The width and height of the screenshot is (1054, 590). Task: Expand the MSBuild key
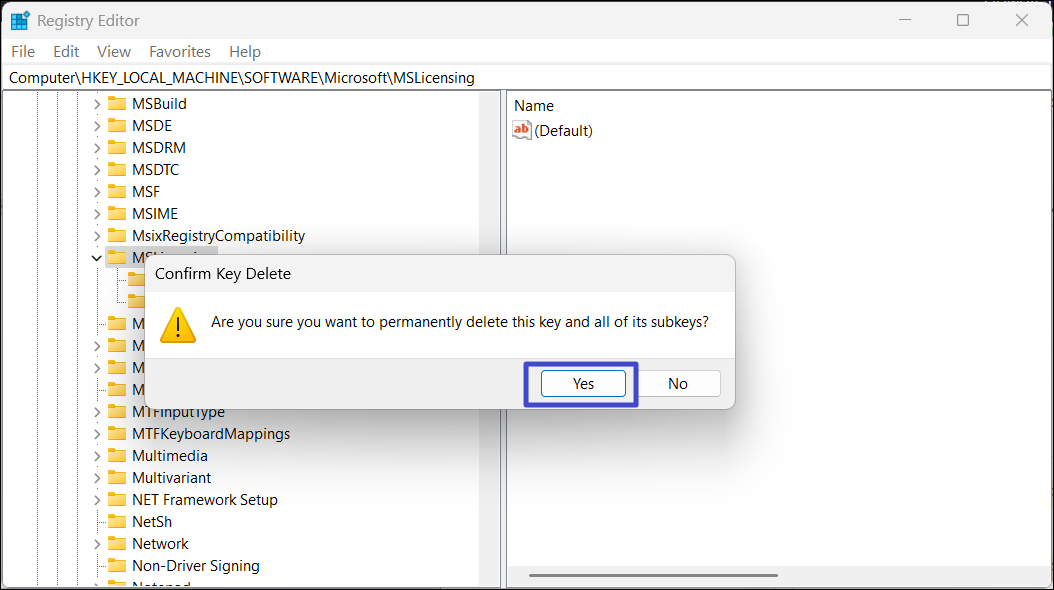97,104
